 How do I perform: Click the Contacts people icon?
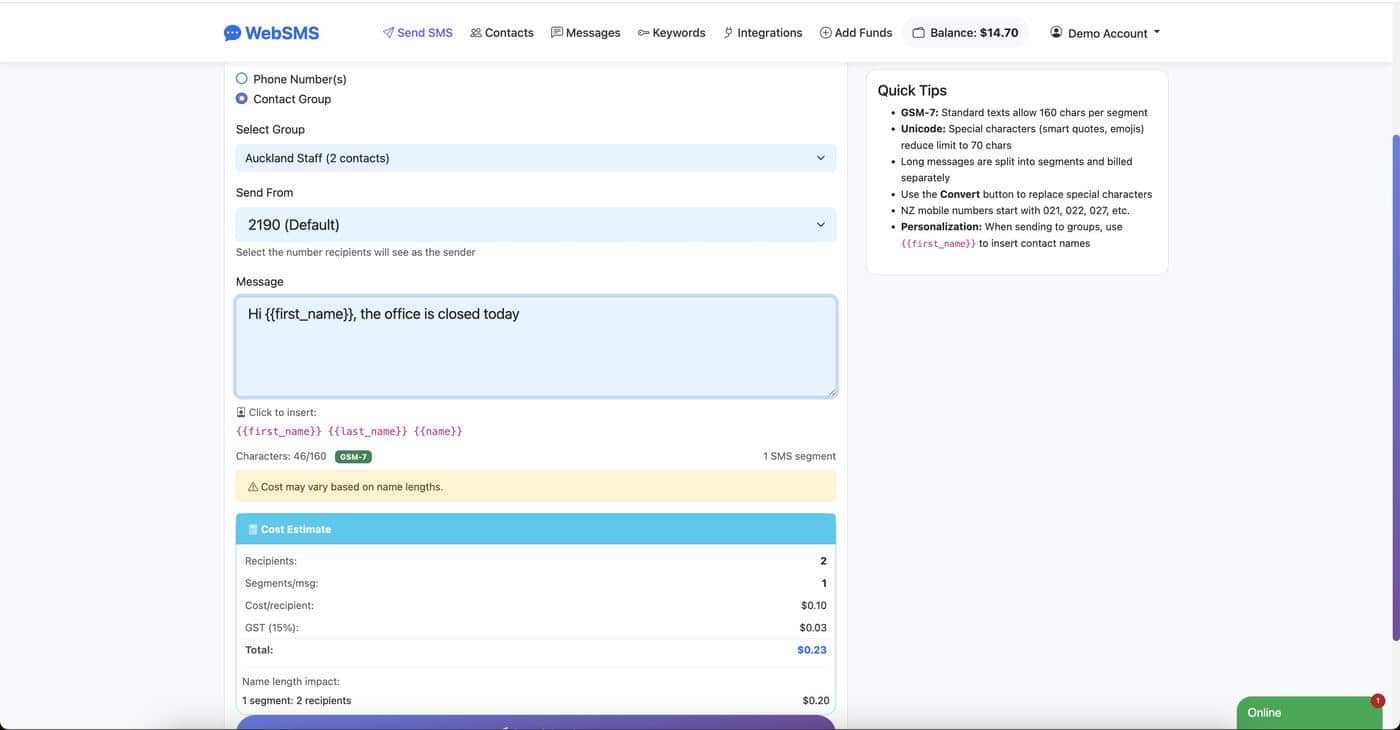click(476, 33)
